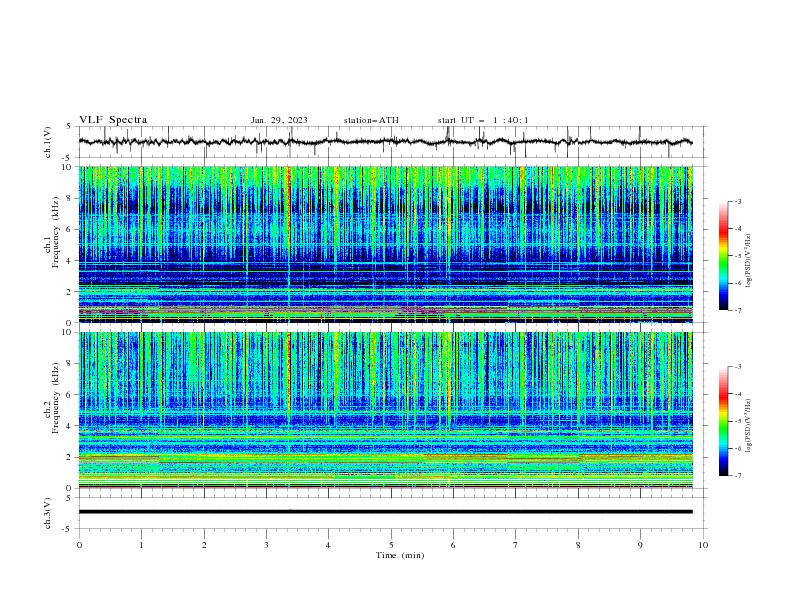Image resolution: width=792 pixels, height=612 pixels.
Task: Click the "station=ATH" label
Action: click(x=371, y=120)
